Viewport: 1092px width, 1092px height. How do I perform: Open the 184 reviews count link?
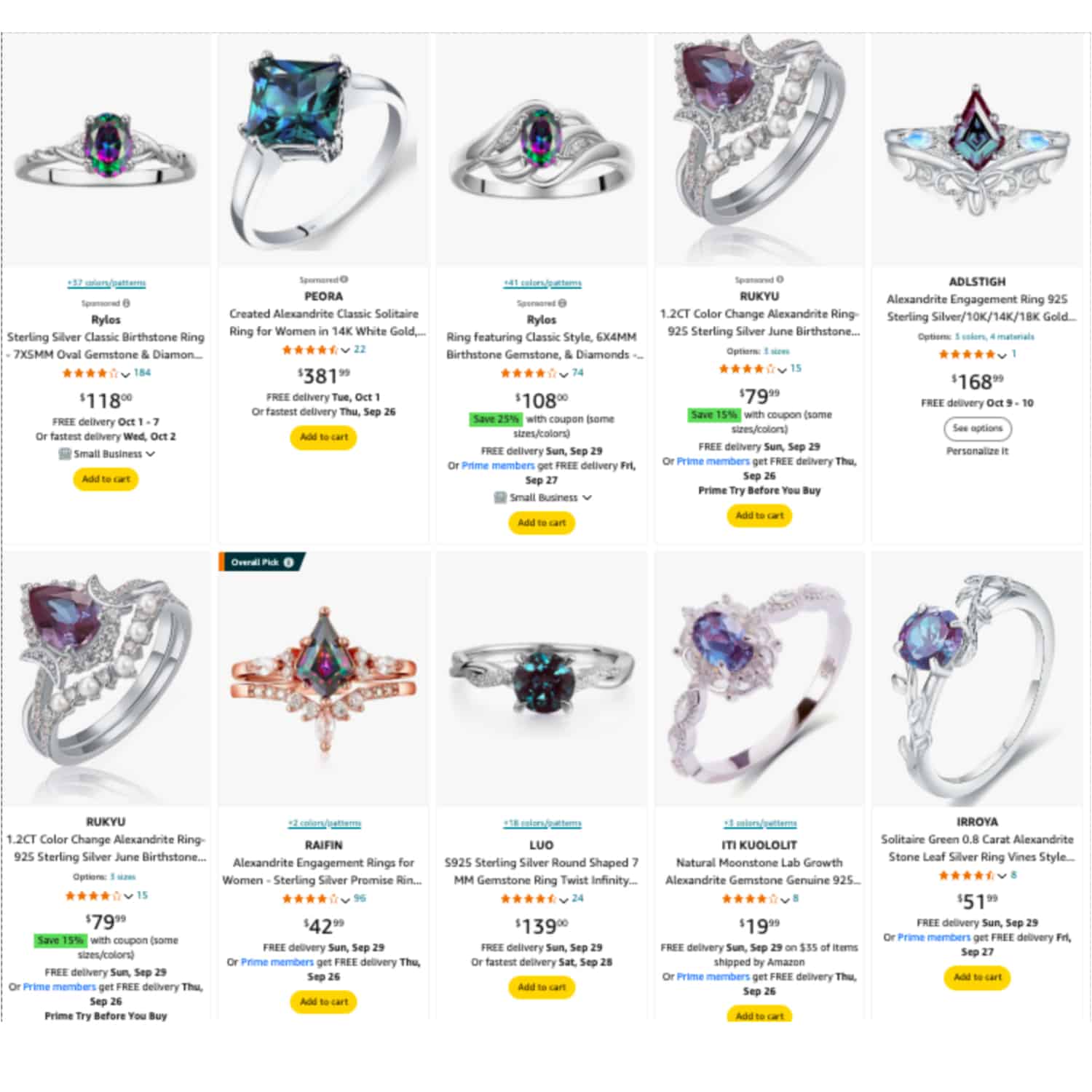pyautogui.click(x=142, y=373)
